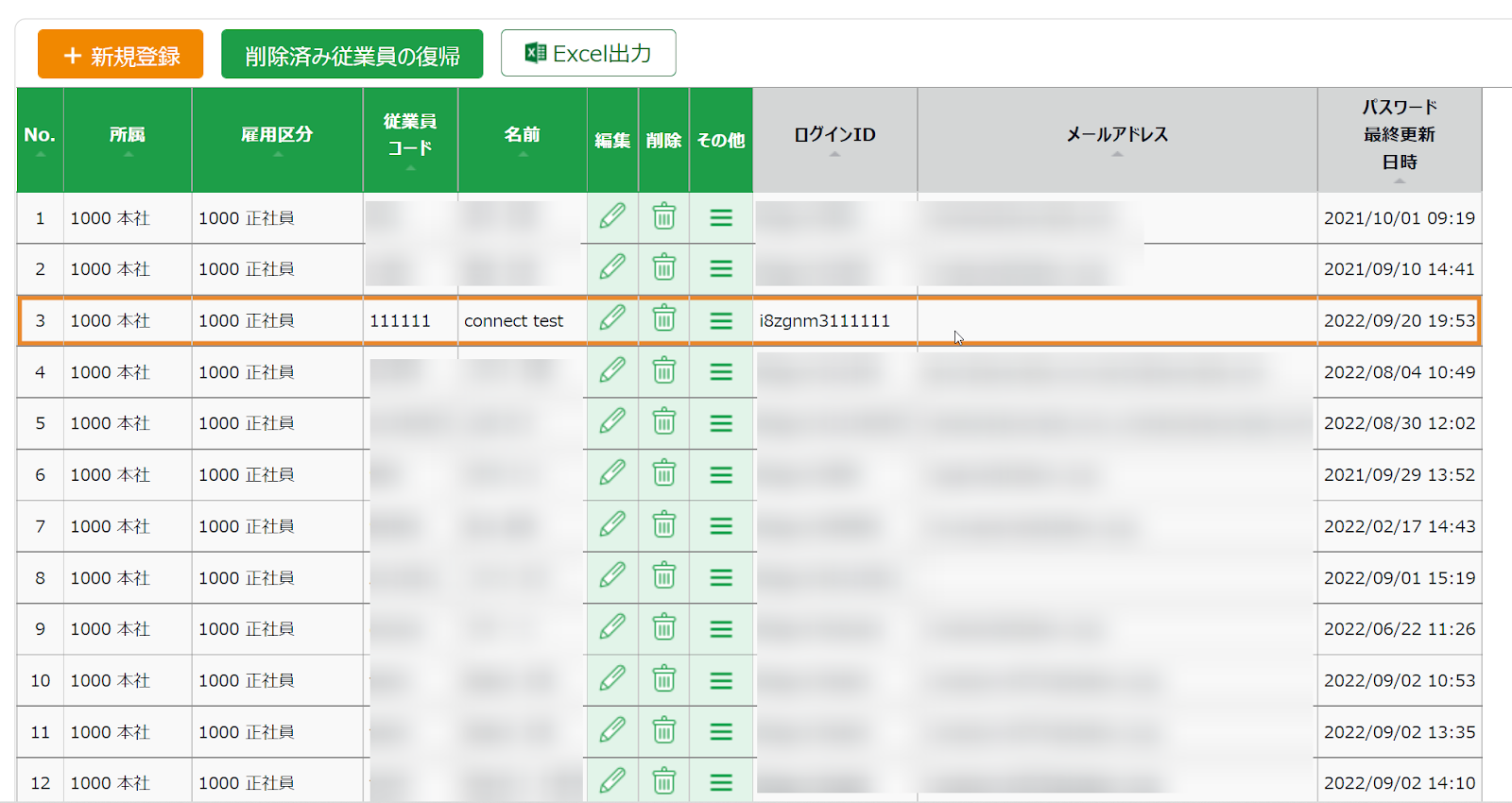Delete row 1 with trash icon

pos(664,216)
